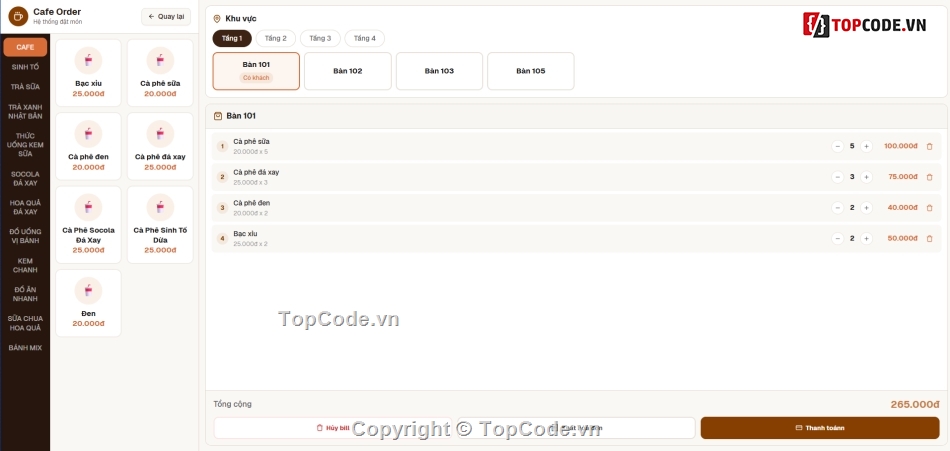The height and width of the screenshot is (451, 950).
Task: Increase Cà phê đen quantity with plus
Action: point(866,208)
